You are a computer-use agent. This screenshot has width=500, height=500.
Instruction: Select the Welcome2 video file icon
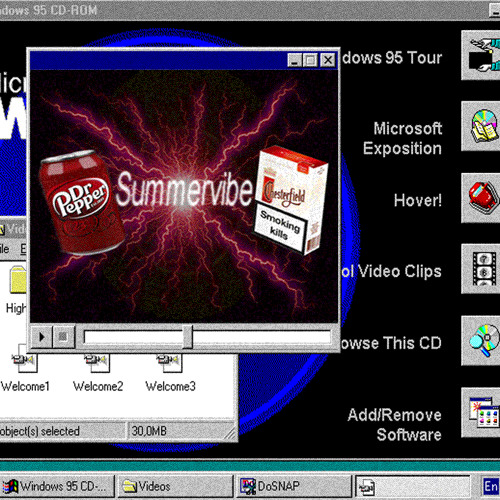click(x=97, y=363)
